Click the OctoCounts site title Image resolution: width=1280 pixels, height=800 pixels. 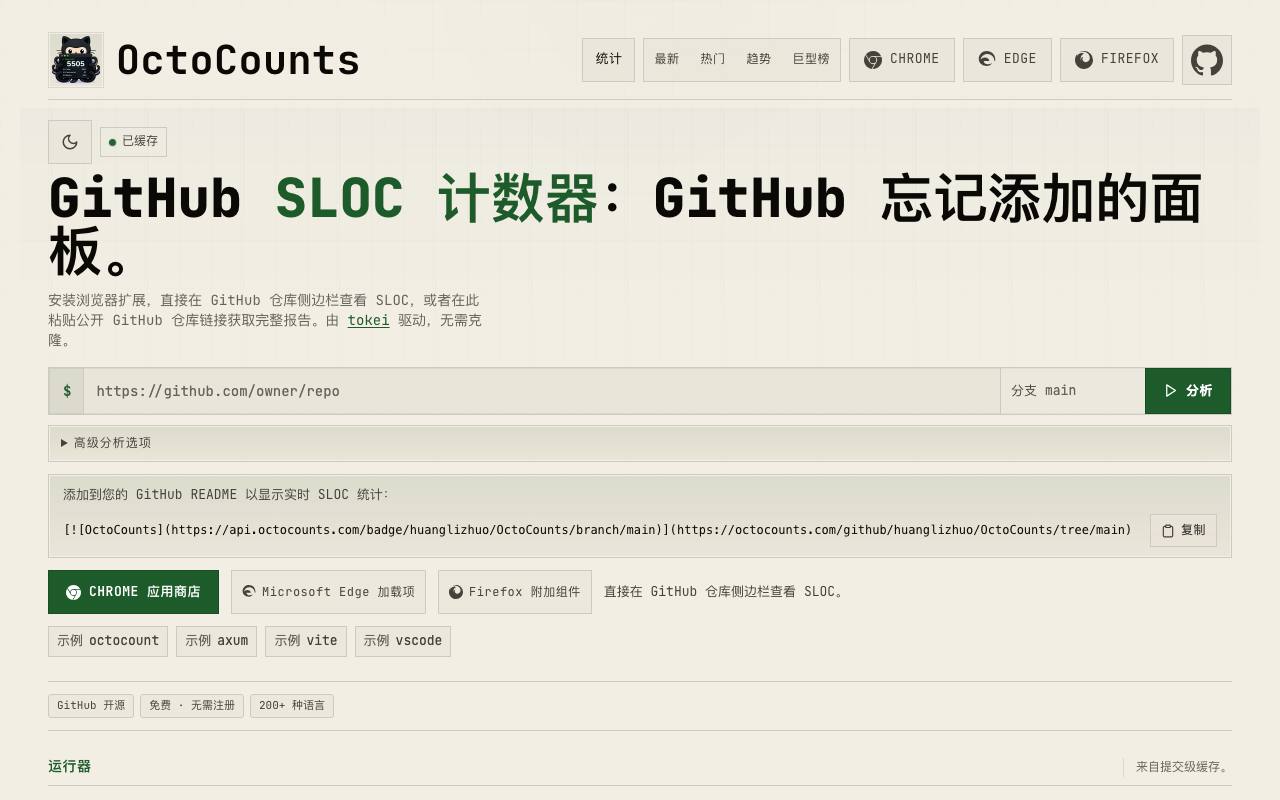pos(238,60)
